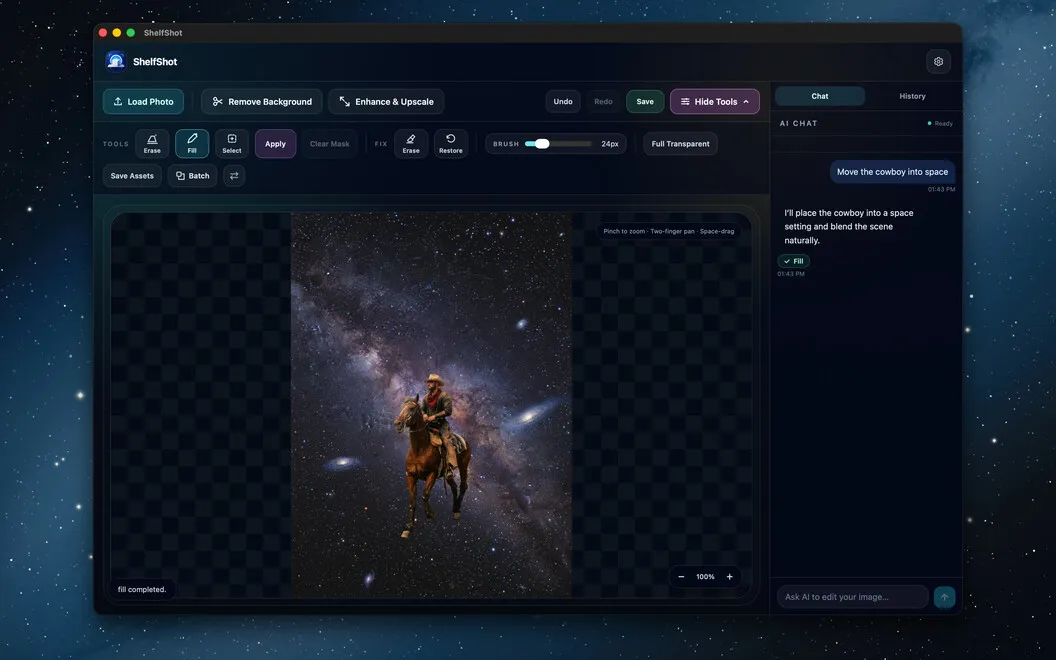Open Save Assets
1056x660 pixels.
coord(132,176)
